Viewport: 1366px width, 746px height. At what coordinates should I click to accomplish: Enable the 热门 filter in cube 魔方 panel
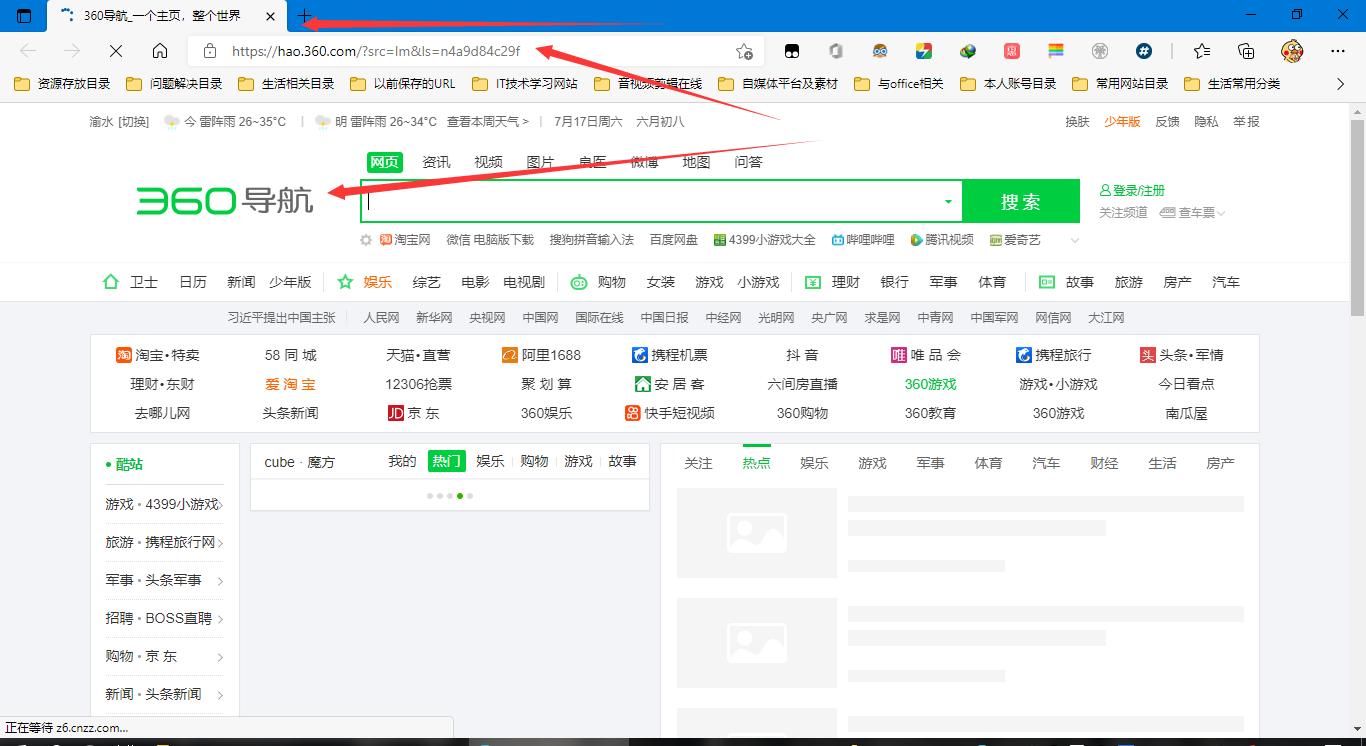(x=446, y=461)
